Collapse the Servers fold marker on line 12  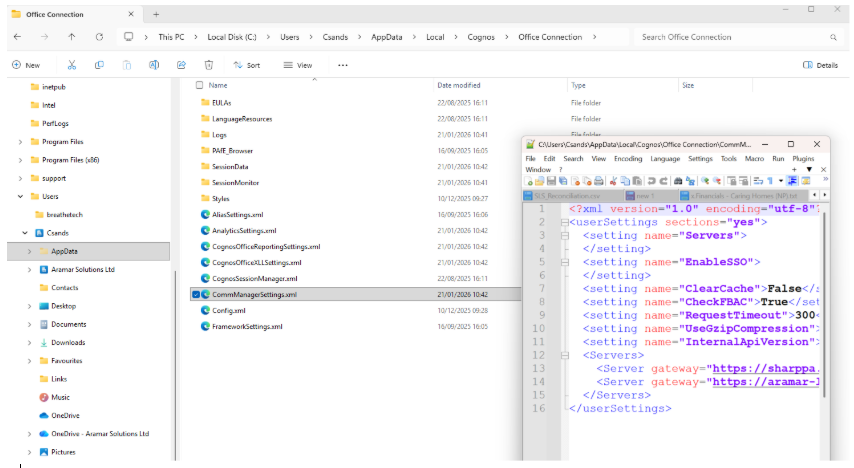pyautogui.click(x=565, y=355)
